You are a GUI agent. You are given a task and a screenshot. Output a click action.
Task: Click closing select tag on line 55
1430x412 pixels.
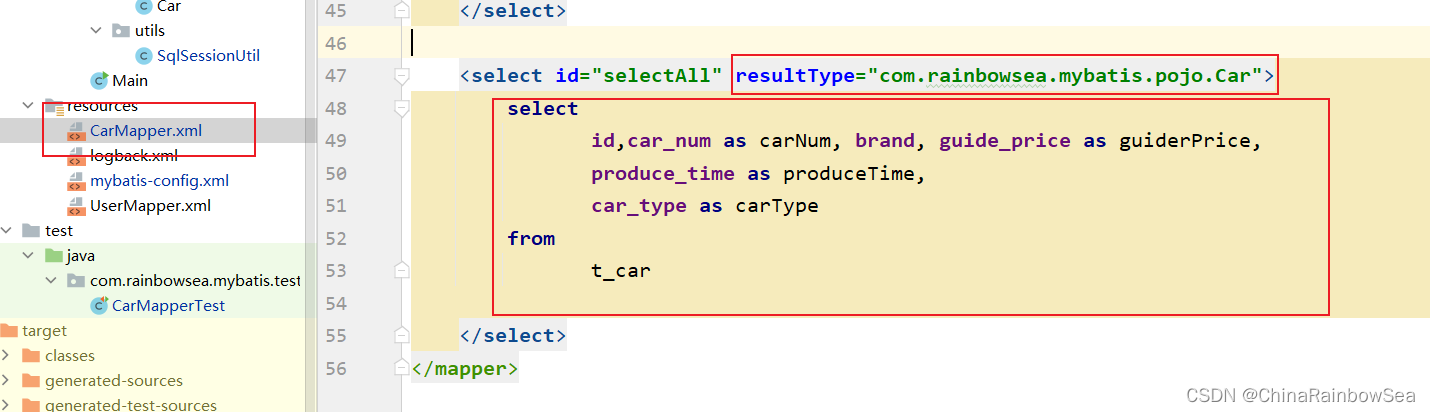coord(513,335)
